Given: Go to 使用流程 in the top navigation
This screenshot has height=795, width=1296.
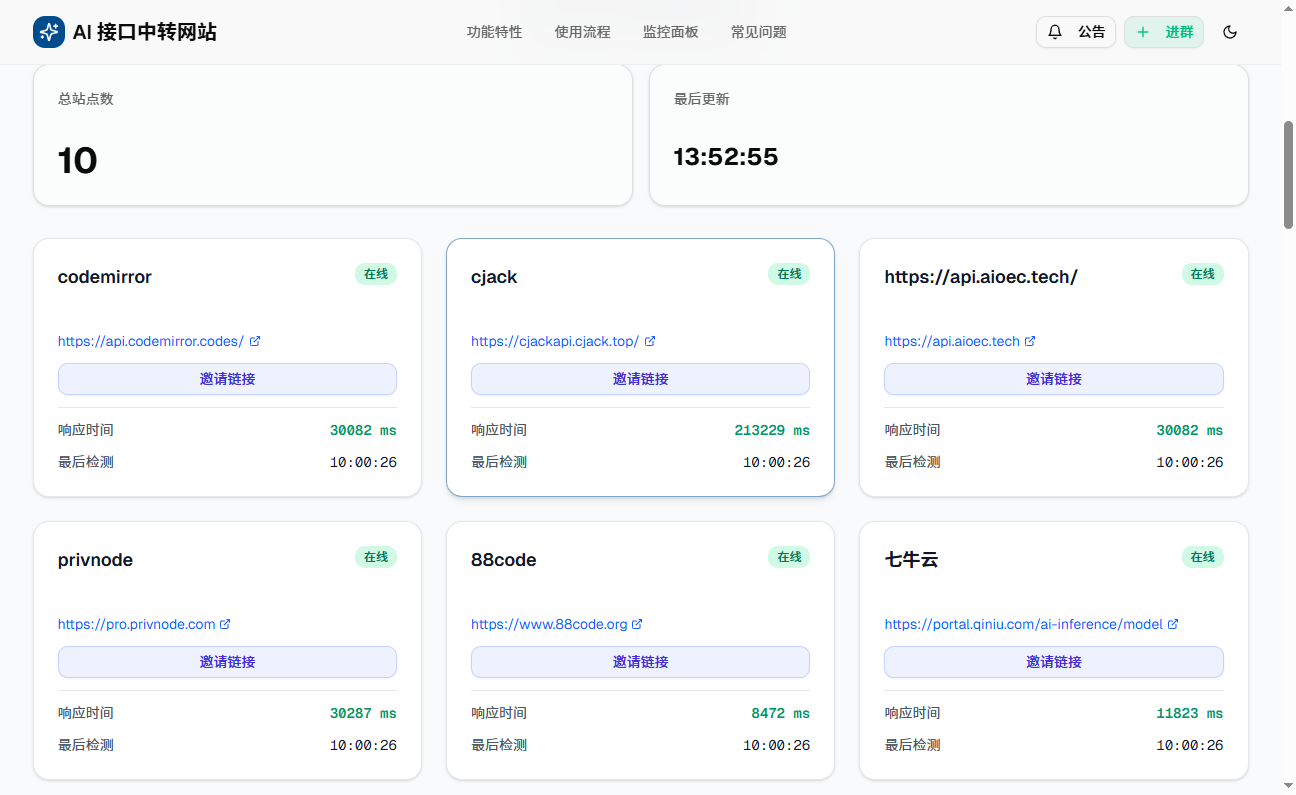Looking at the screenshot, I should [x=582, y=32].
